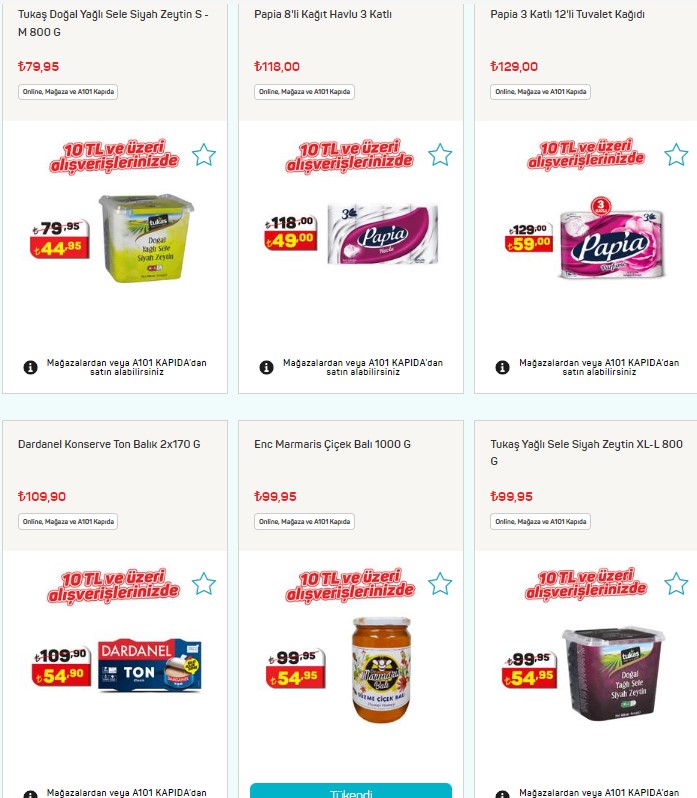This screenshot has height=798, width=697.
Task: Click availability tag under ₺118,00 price
Action: point(304,92)
